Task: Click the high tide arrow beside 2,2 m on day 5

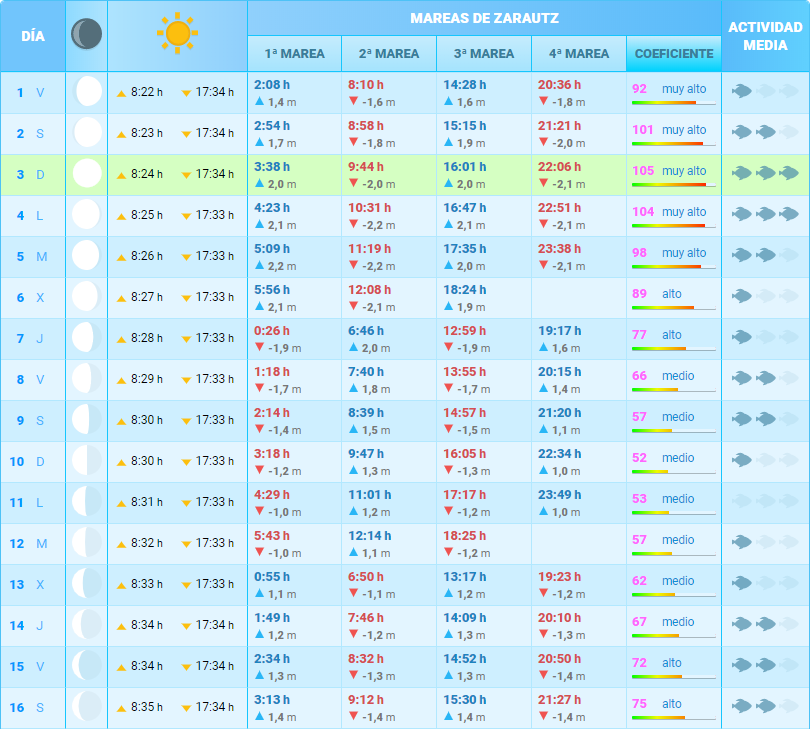Action: [x=260, y=265]
